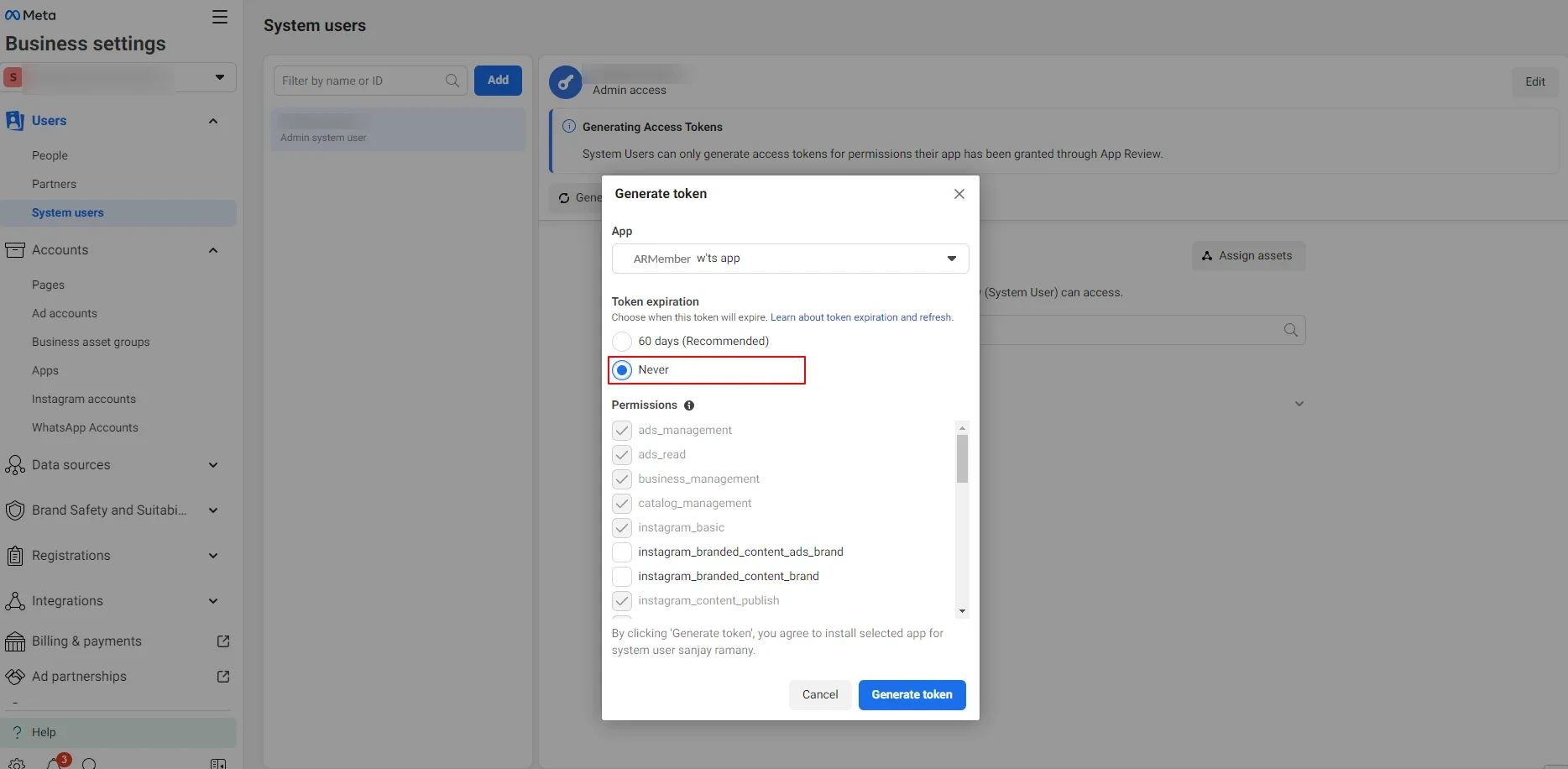1568x769 pixels.
Task: Open Learn about token expiration link
Action: pos(861,317)
